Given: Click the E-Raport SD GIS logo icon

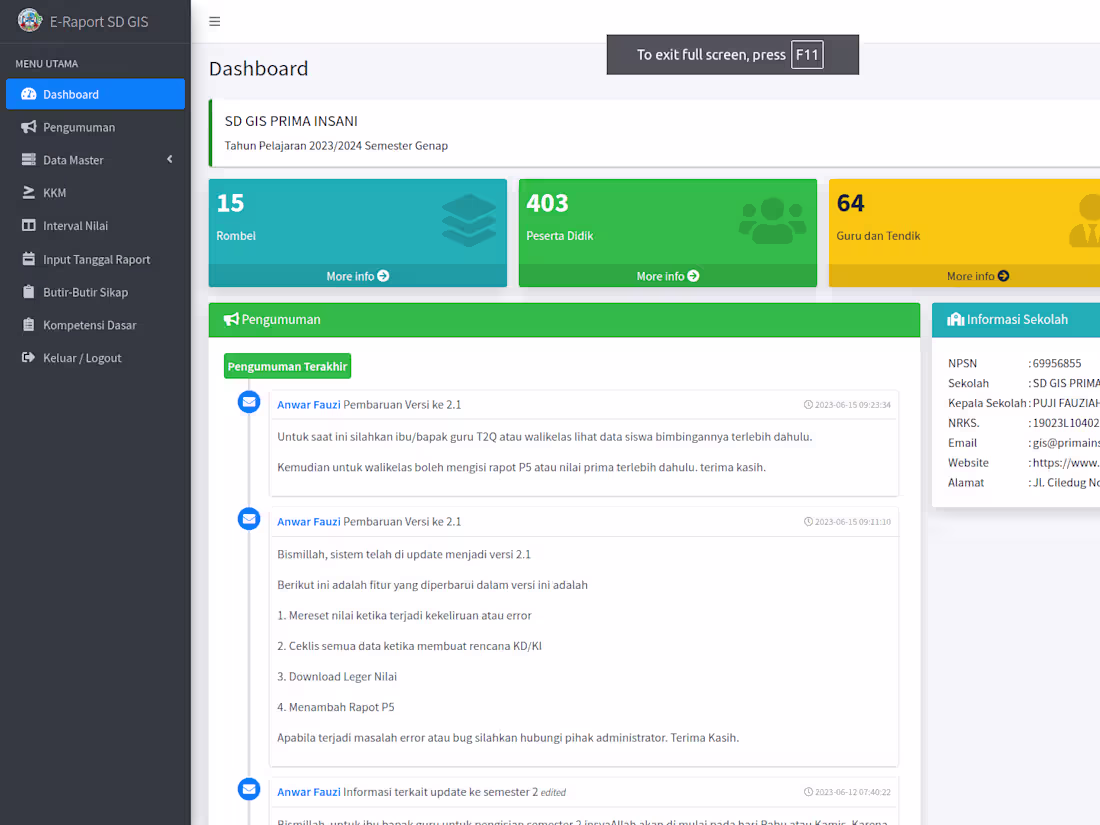Looking at the screenshot, I should click(29, 20).
